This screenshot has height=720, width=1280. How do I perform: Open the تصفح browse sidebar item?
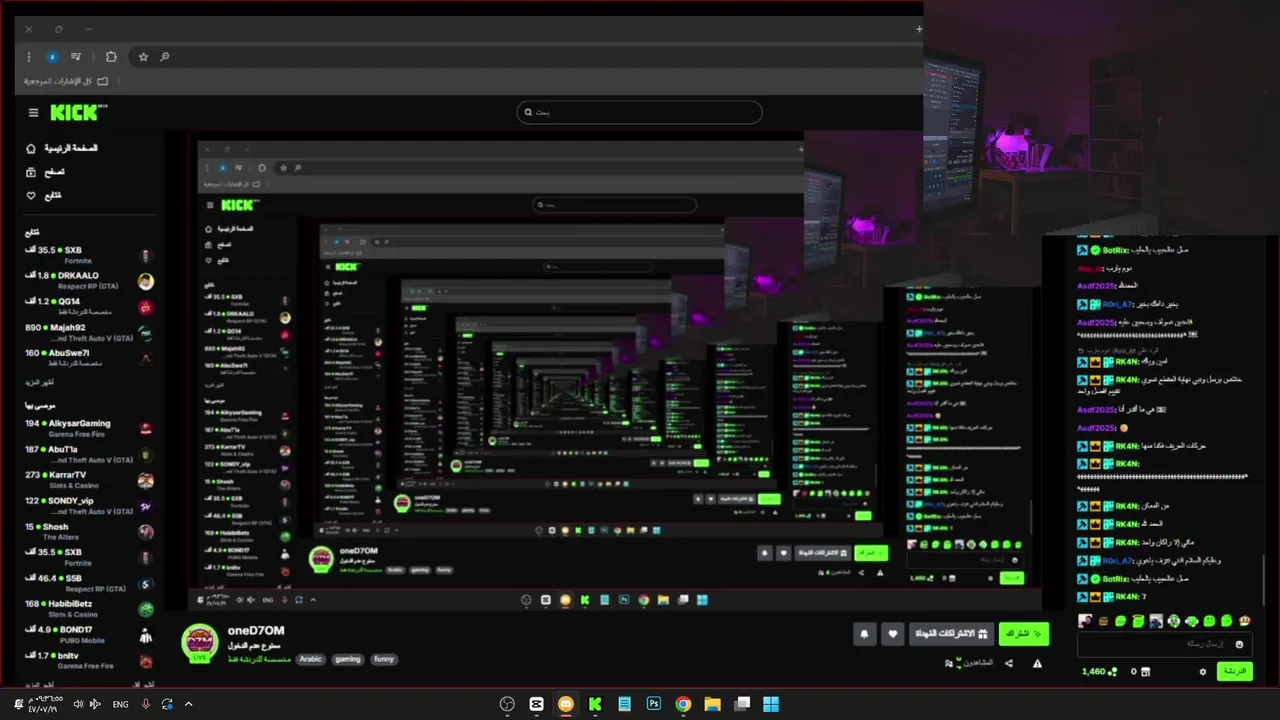point(45,172)
